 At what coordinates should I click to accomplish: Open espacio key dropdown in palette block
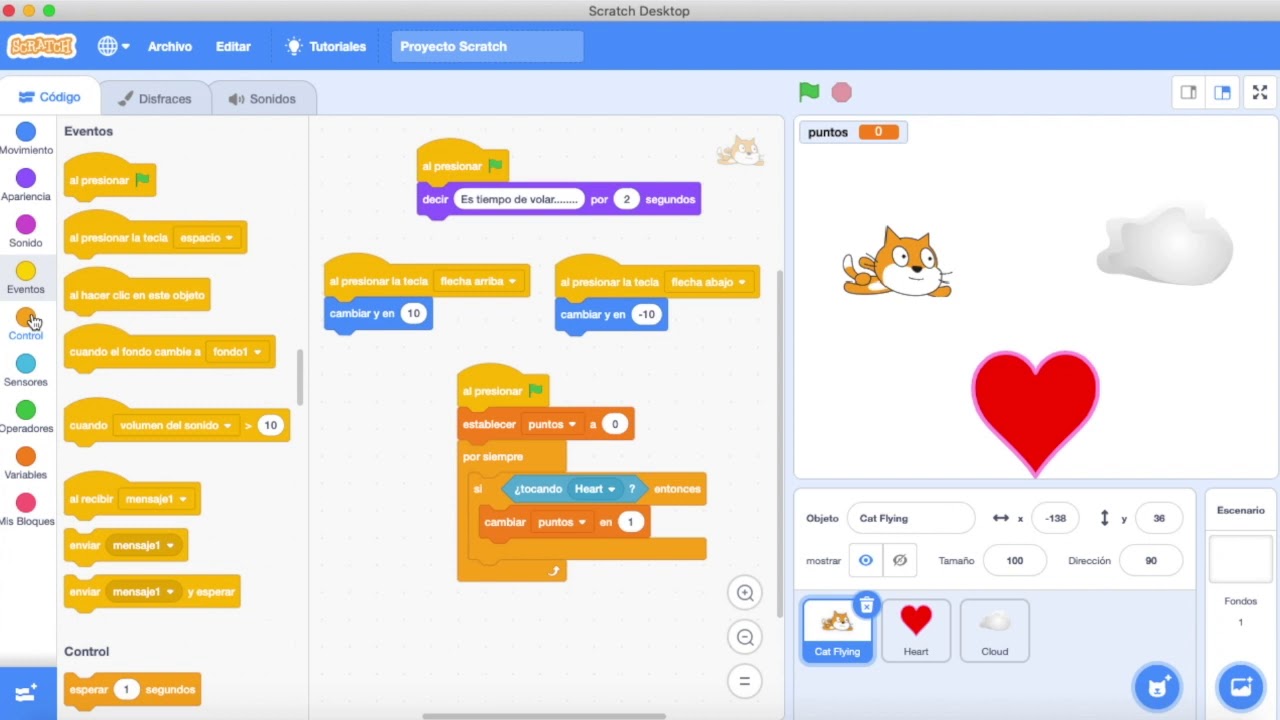point(206,238)
